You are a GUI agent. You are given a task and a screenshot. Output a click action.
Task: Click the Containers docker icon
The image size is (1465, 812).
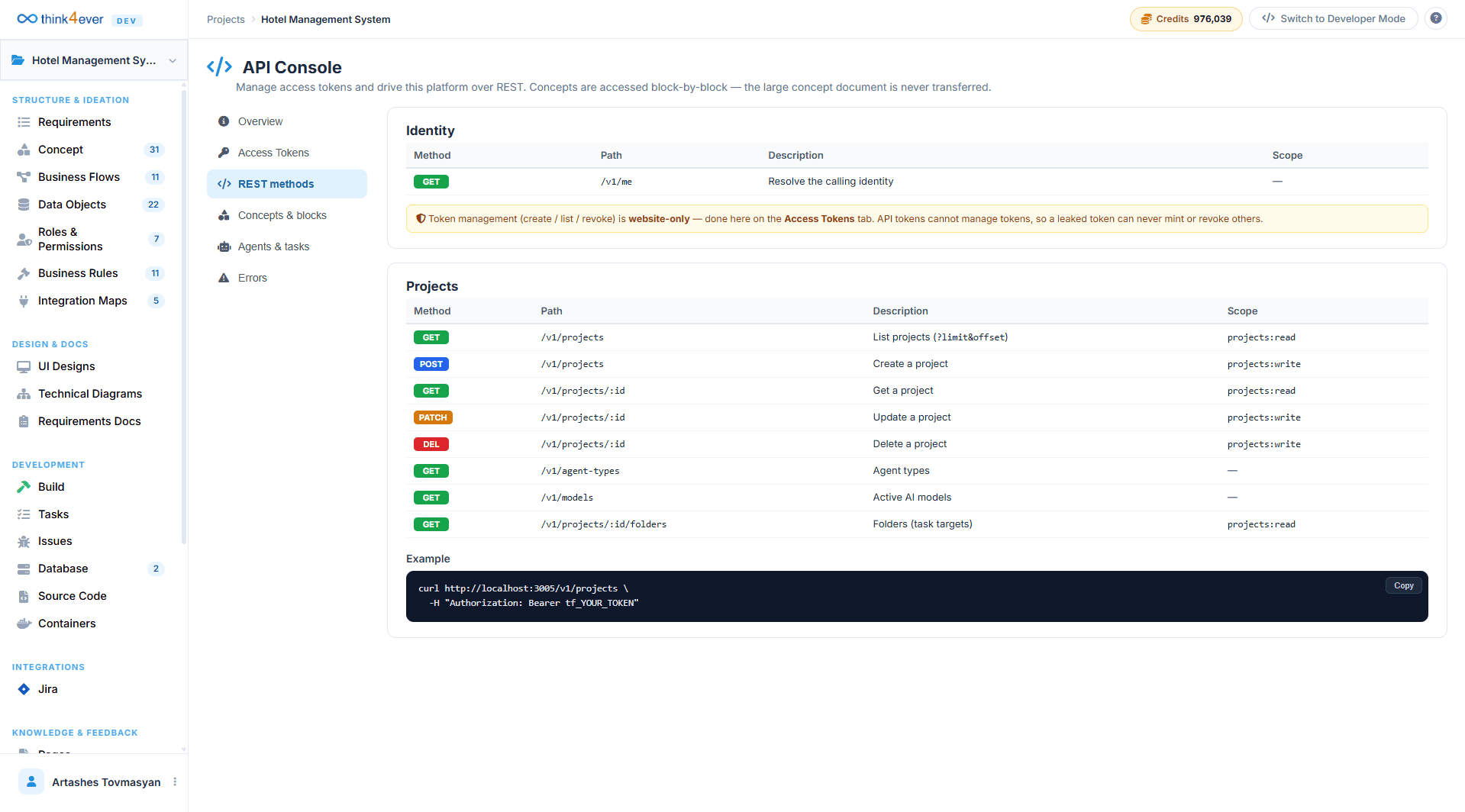(x=24, y=623)
